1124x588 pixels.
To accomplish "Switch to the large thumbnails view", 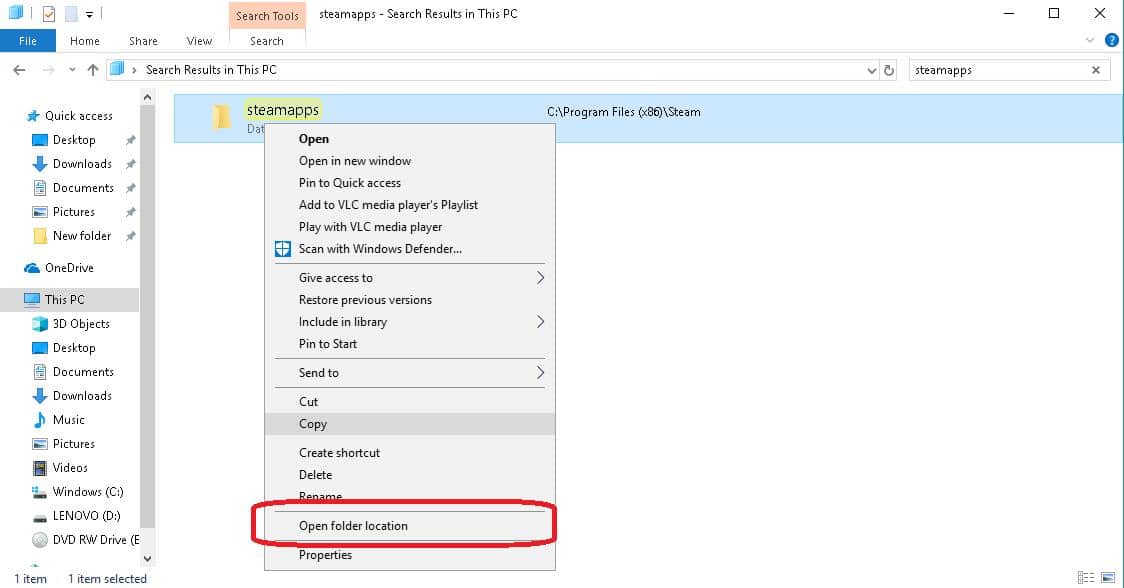I will click(x=1108, y=577).
